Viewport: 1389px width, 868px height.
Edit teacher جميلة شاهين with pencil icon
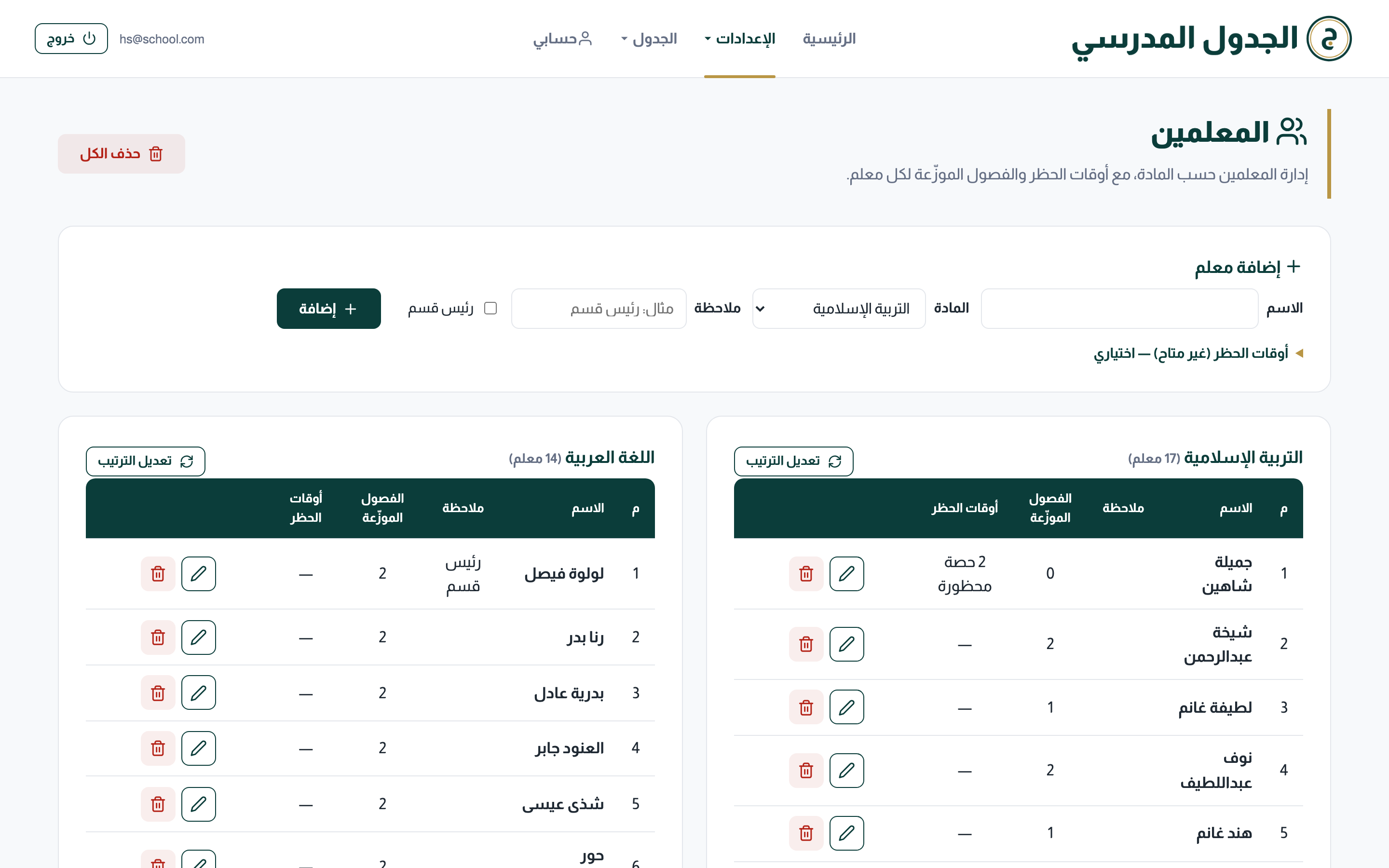click(x=846, y=573)
